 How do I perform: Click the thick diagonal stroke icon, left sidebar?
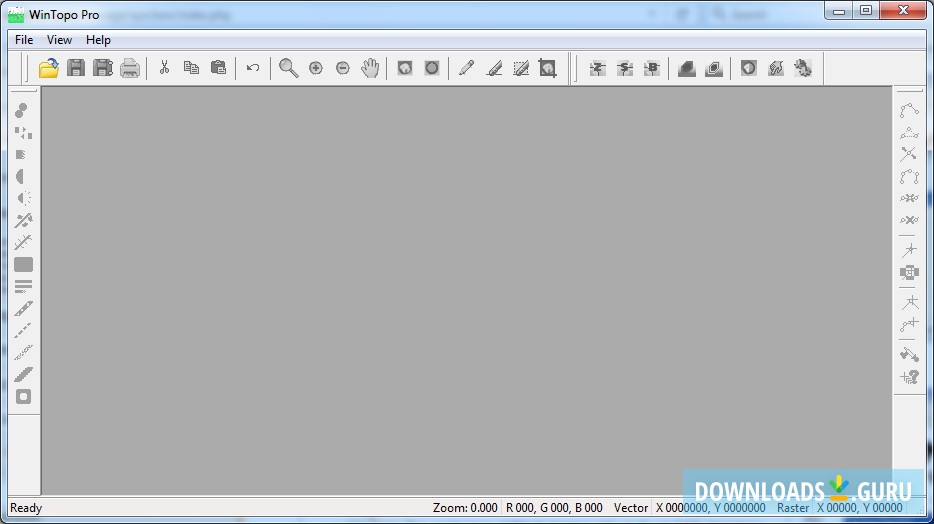click(23, 375)
